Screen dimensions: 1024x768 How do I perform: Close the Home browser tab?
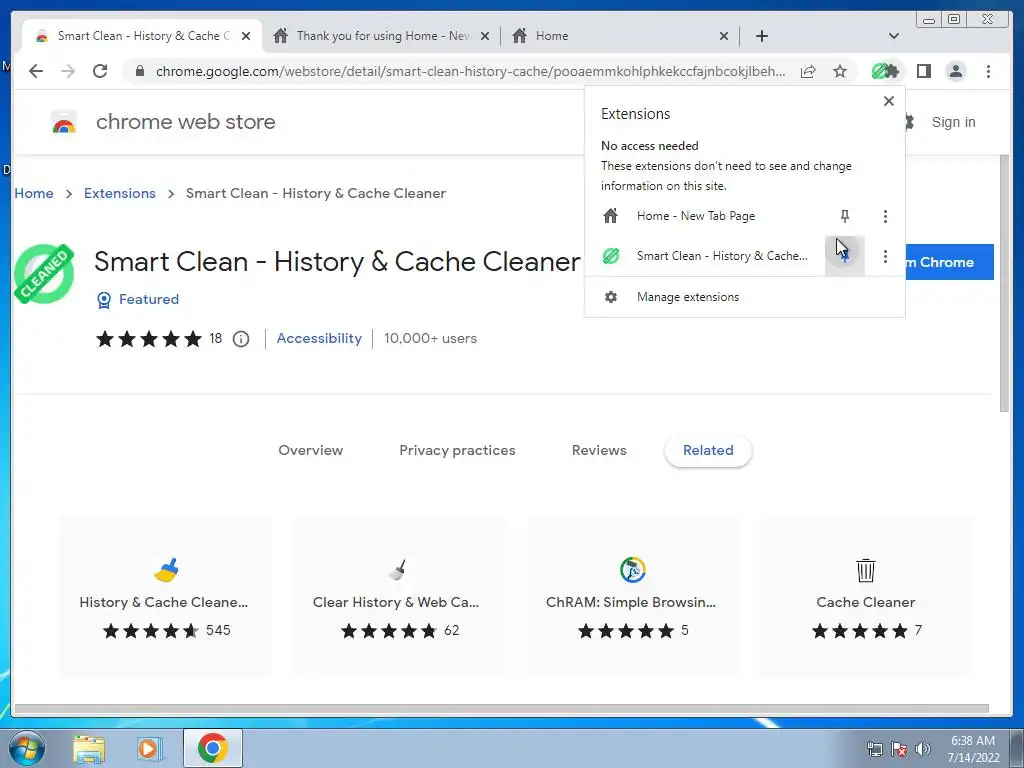724,36
